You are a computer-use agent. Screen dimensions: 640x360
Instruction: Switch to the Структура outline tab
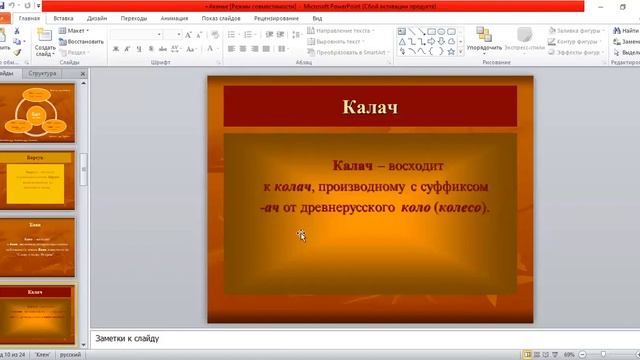click(42, 73)
